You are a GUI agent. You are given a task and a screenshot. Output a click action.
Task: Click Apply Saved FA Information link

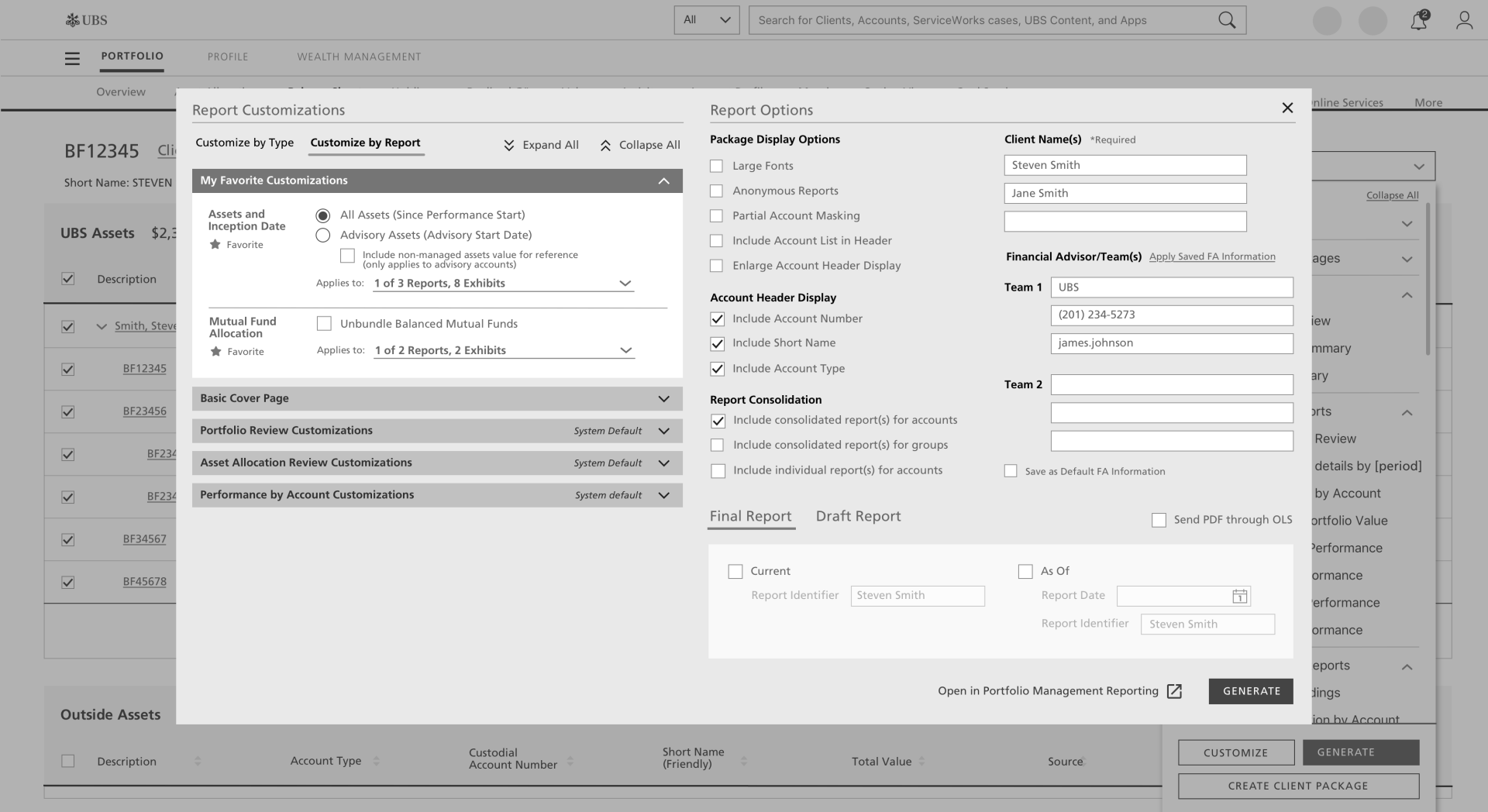[1212, 256]
